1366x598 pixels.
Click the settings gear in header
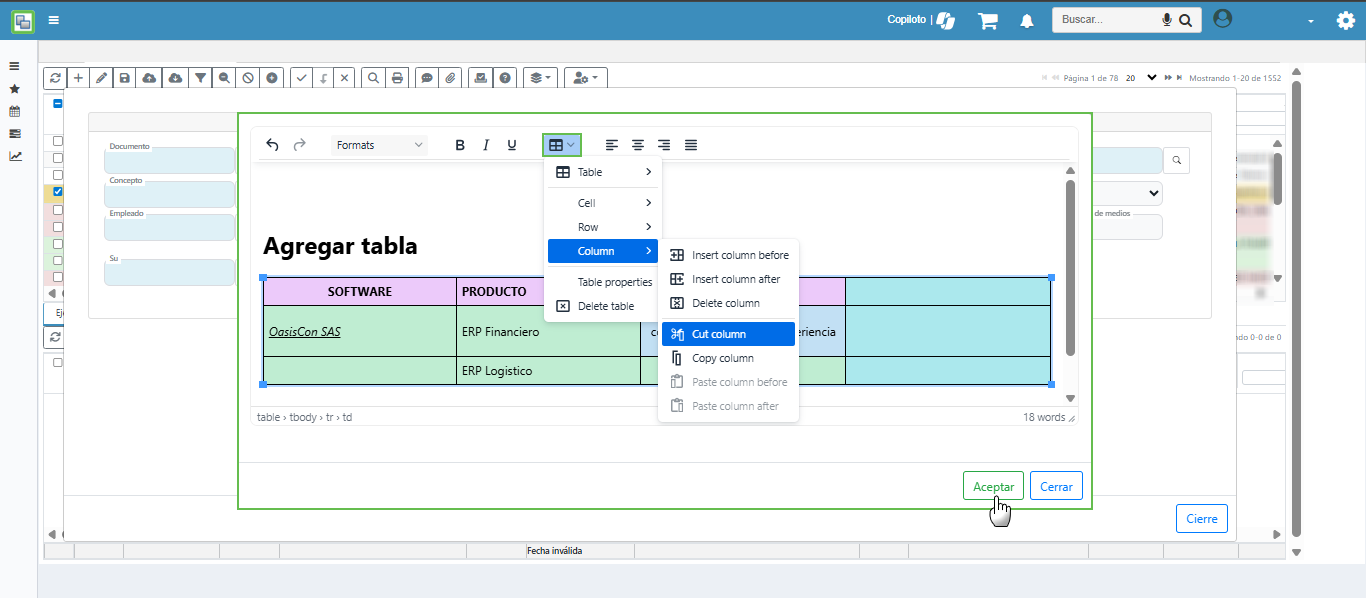pyautogui.click(x=1345, y=21)
